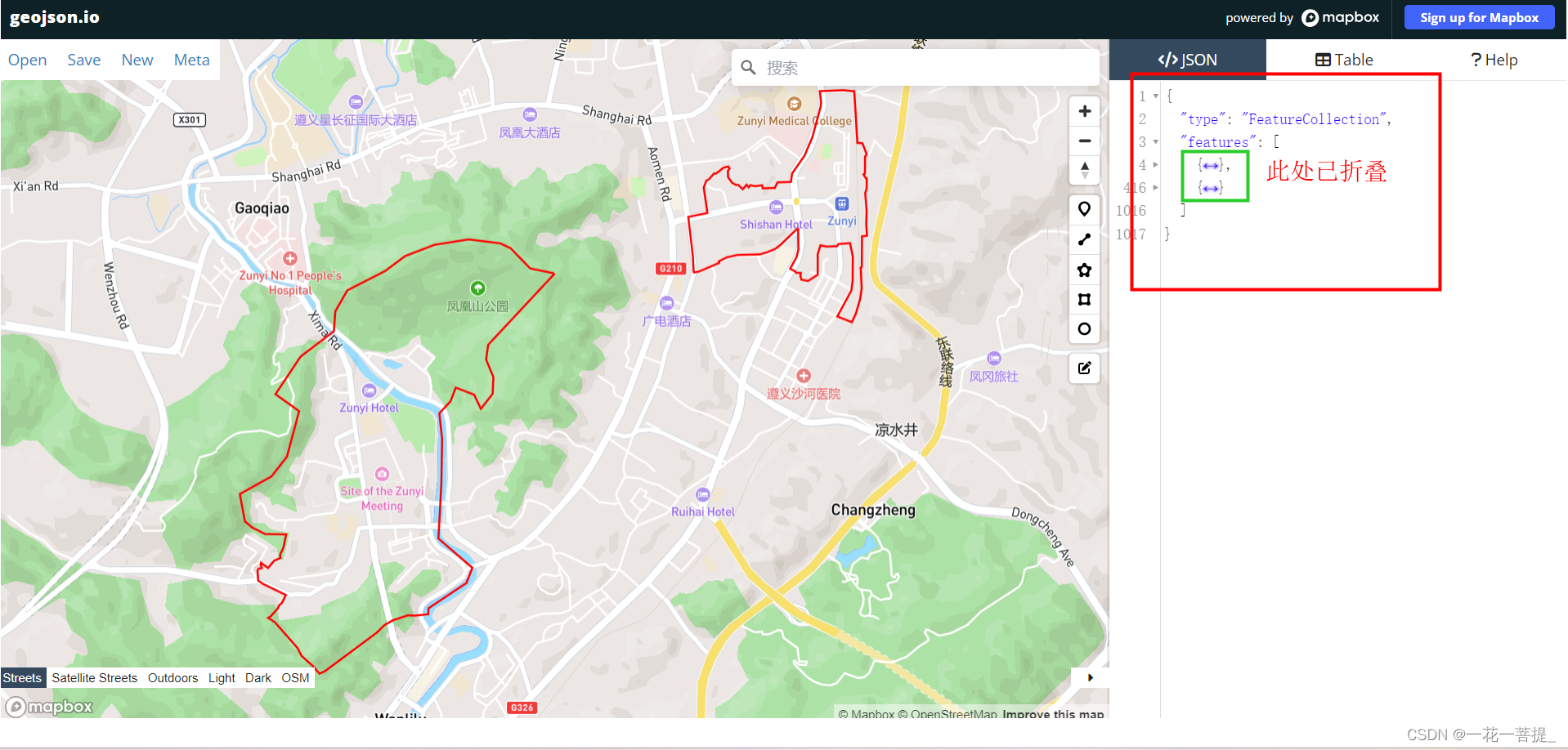The image size is (1568, 750).
Task: Expand the collapsed feature at line 416
Action: [1155, 187]
